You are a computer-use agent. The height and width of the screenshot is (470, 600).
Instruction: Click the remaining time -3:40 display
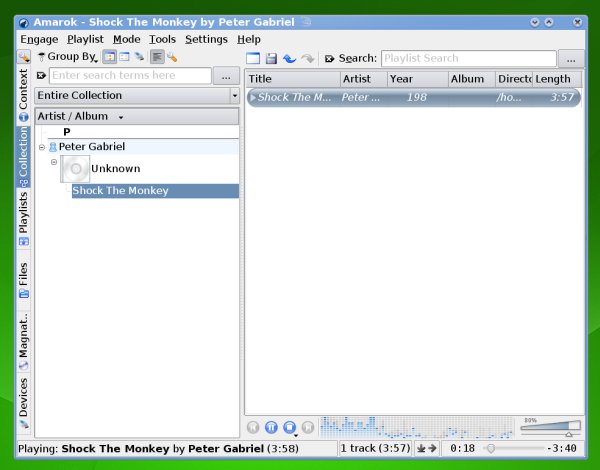coord(562,448)
